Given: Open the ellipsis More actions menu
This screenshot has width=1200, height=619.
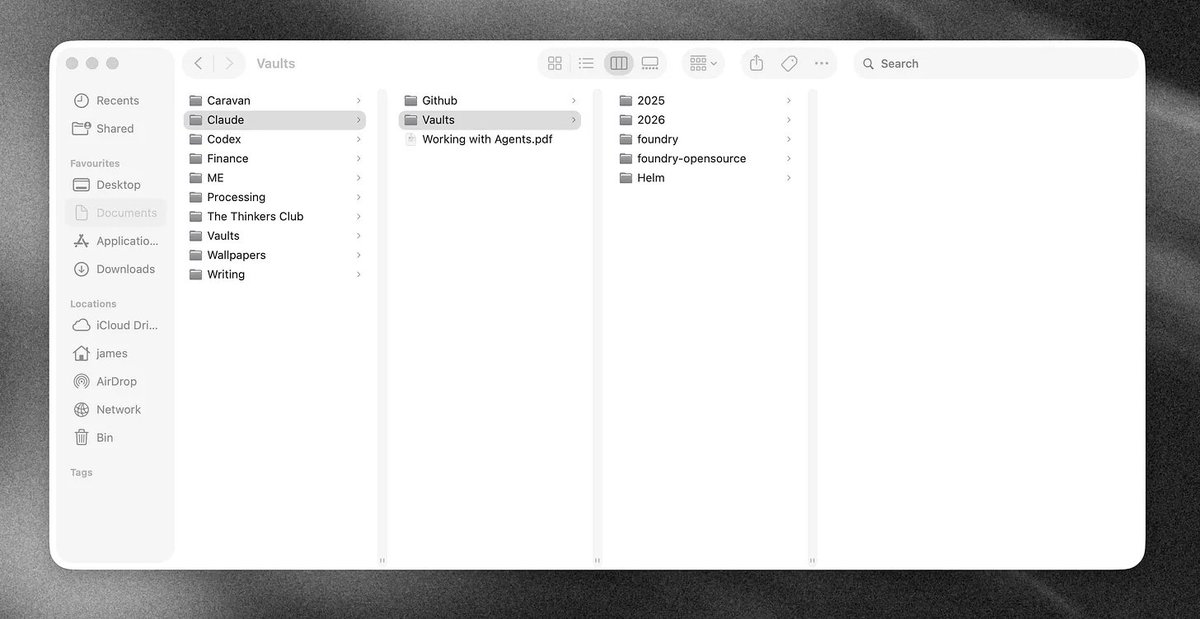Looking at the screenshot, I should click(821, 63).
